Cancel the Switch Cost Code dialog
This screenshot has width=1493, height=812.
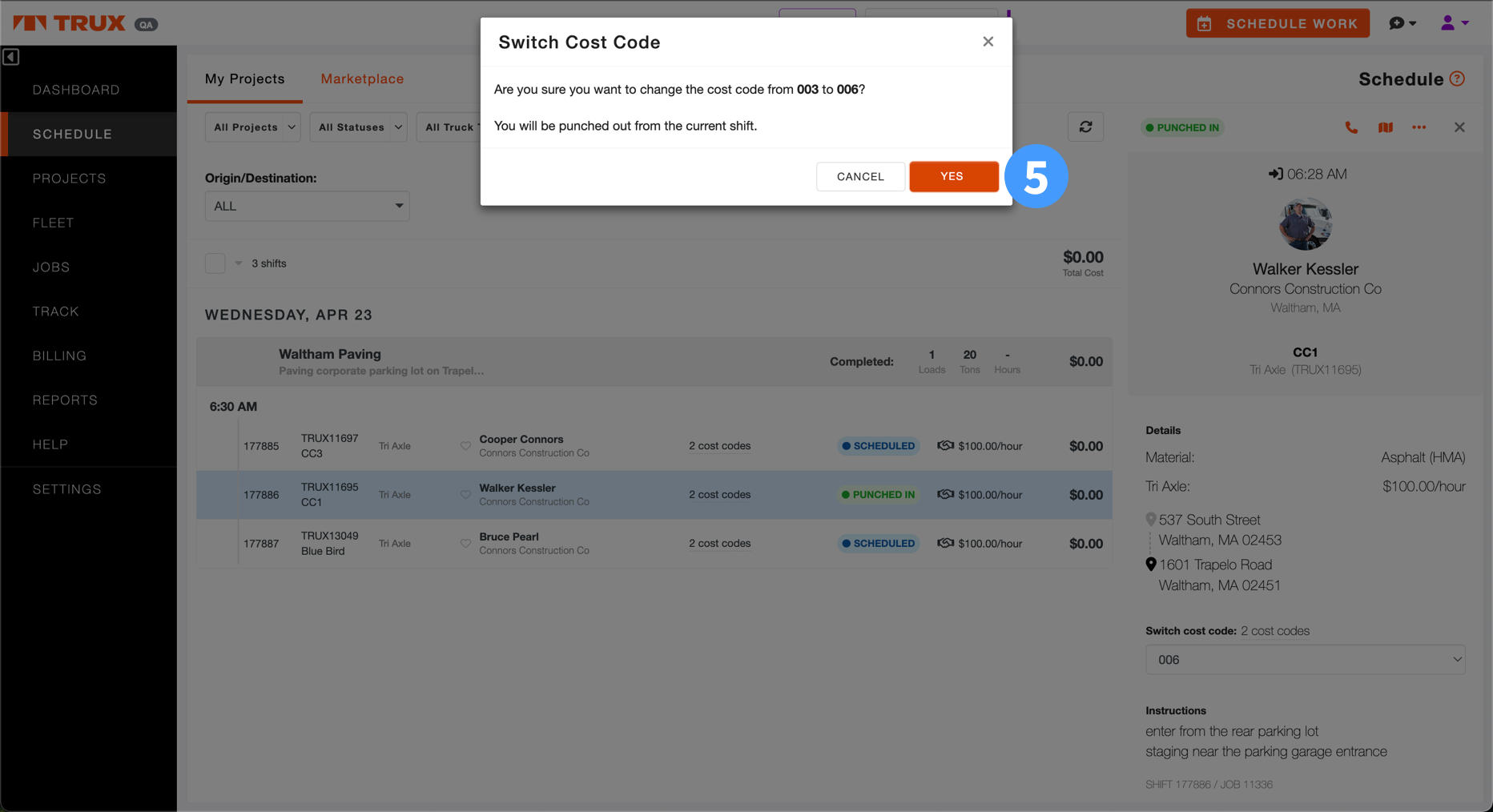pos(860,177)
